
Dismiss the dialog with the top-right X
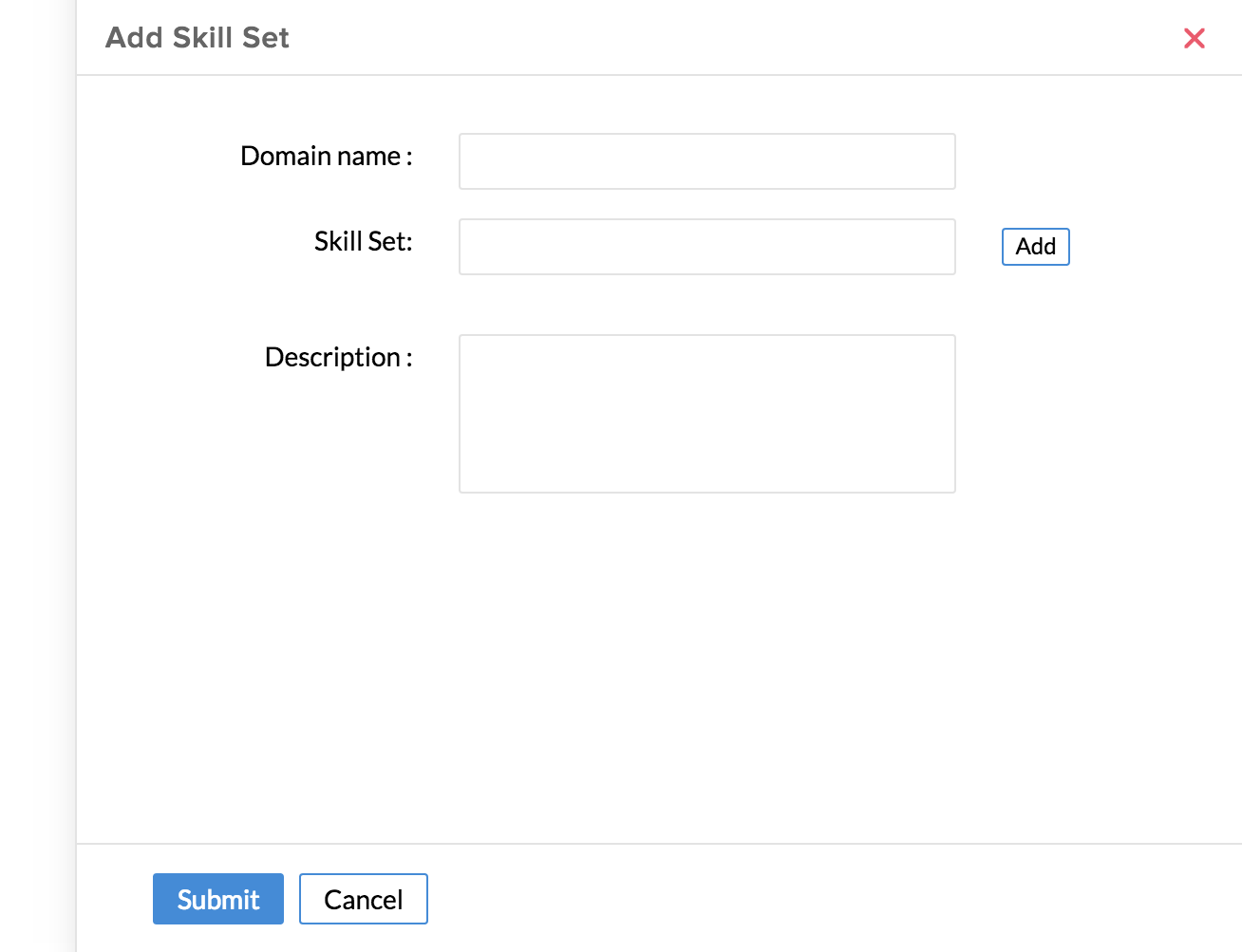[1194, 38]
